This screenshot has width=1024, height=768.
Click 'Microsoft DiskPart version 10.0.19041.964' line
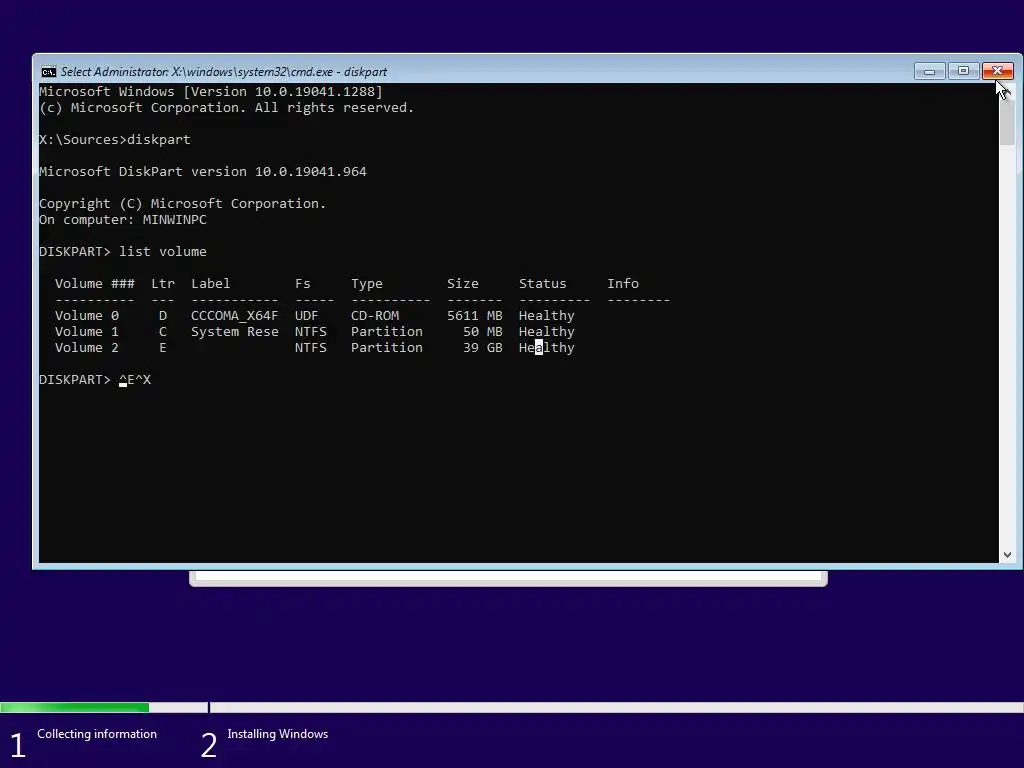pos(202,171)
